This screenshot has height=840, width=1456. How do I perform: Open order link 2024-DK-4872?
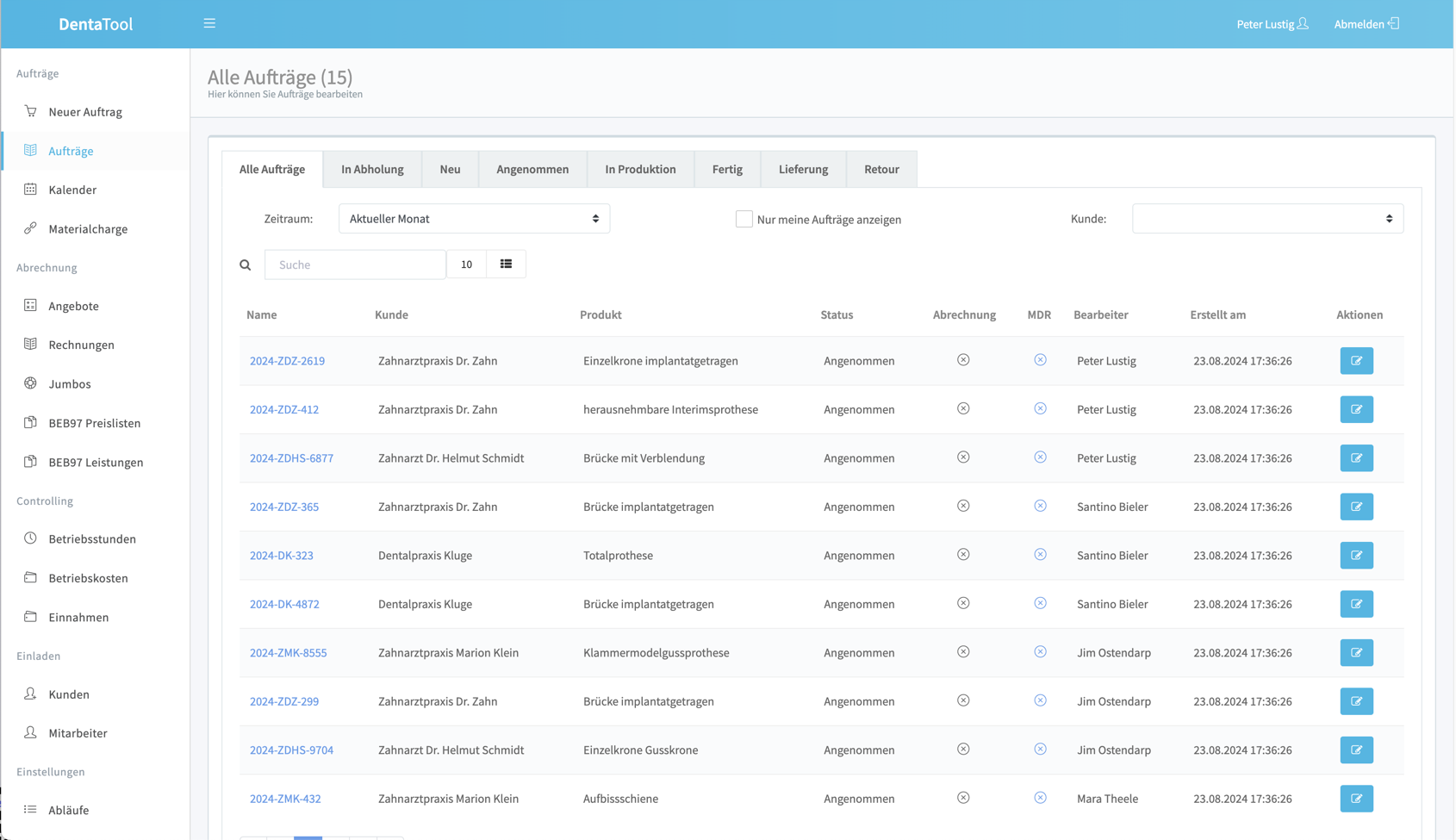coord(284,604)
